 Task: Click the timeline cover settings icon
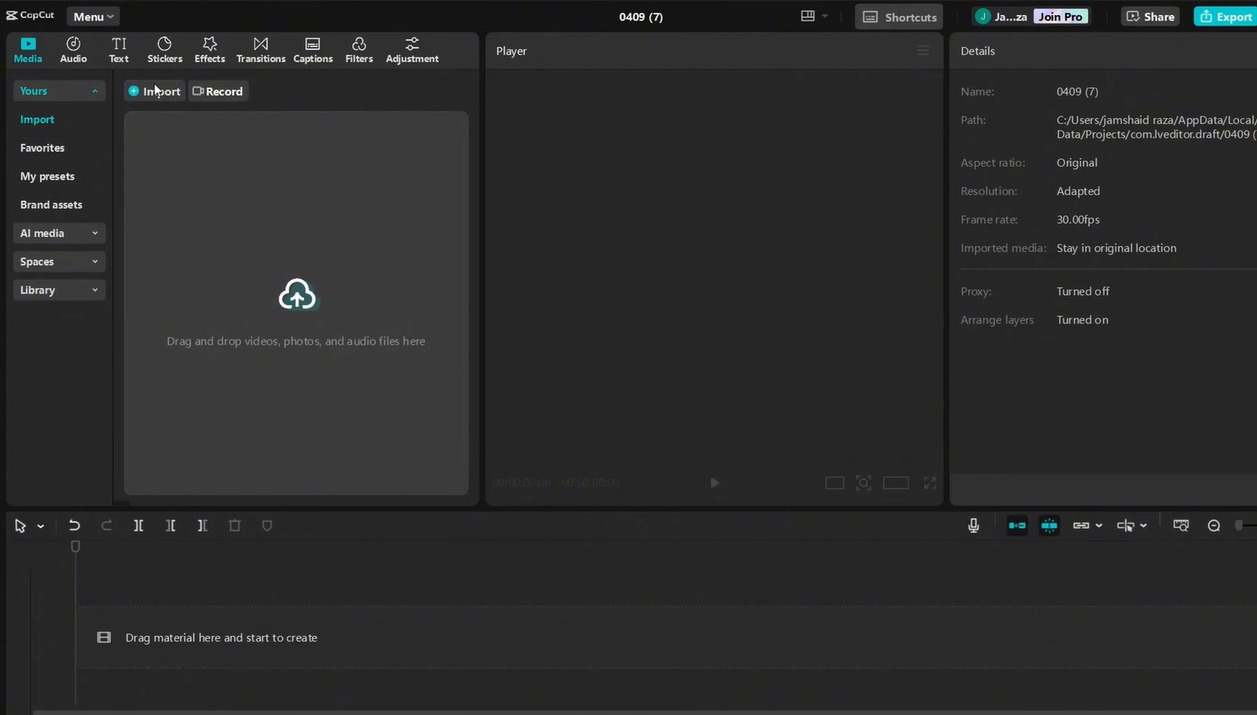coord(1181,526)
